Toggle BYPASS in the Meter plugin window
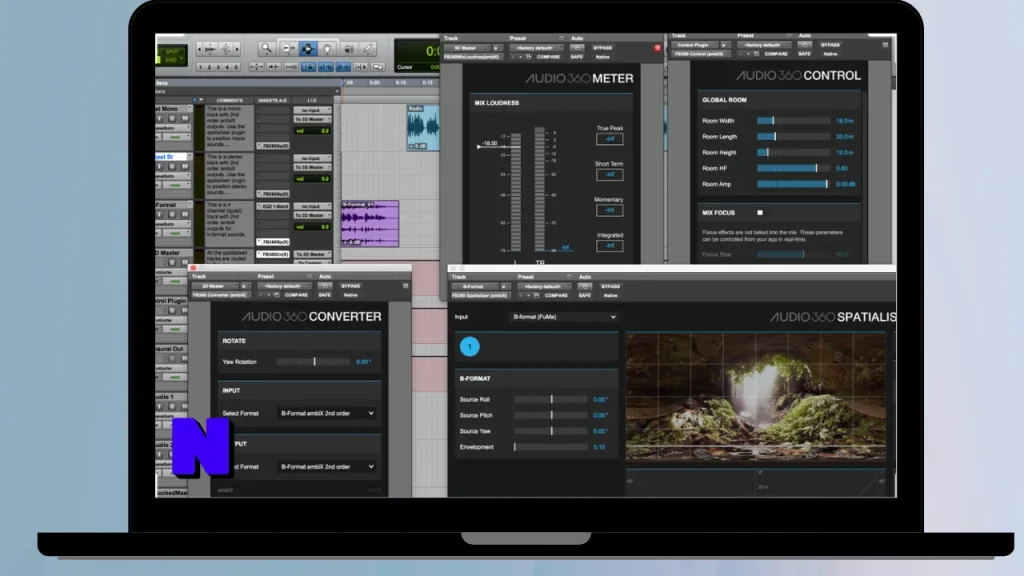 602,48
